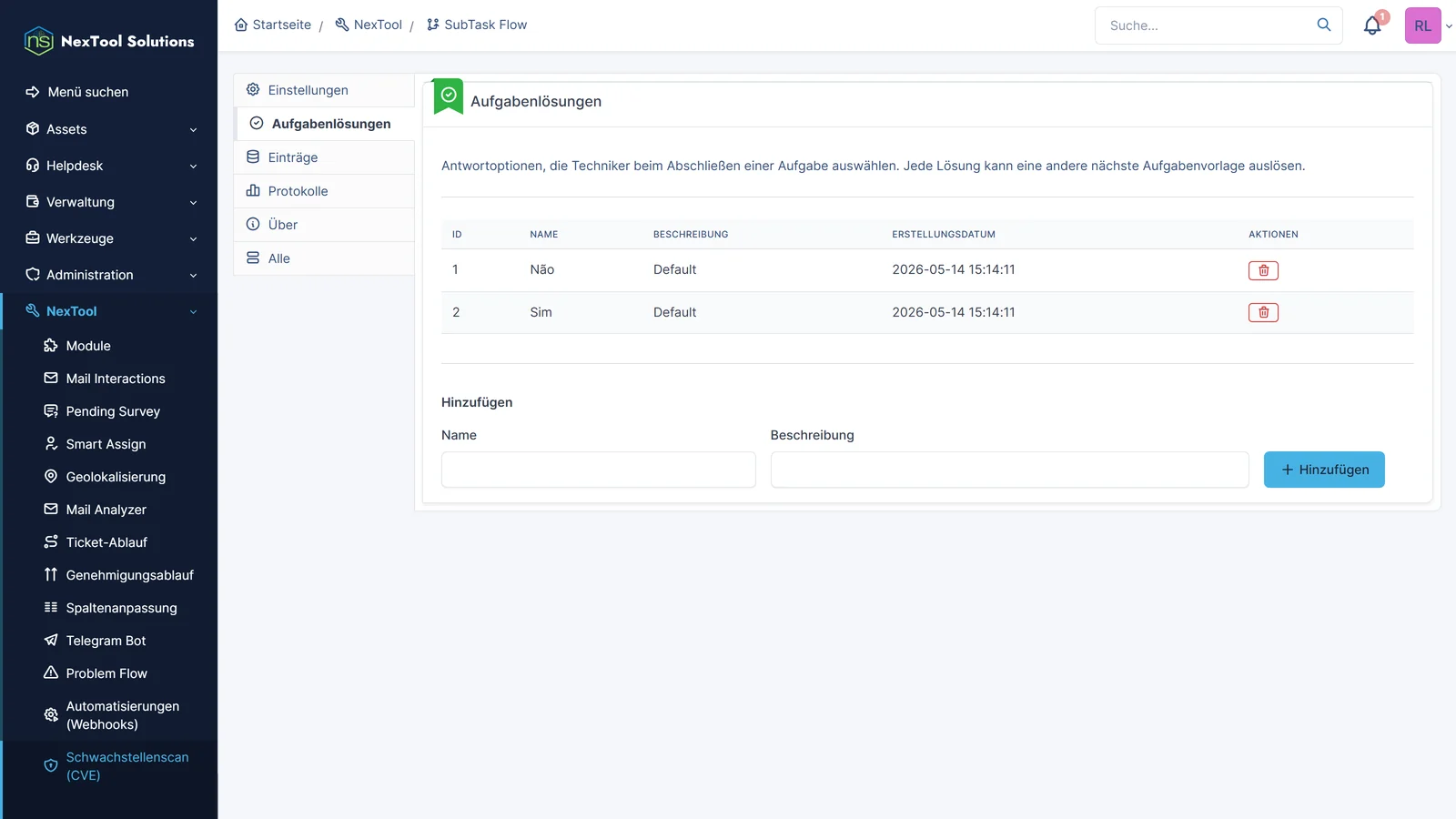Image resolution: width=1456 pixels, height=819 pixels.
Task: Click the search magnifier icon
Action: 1324,25
